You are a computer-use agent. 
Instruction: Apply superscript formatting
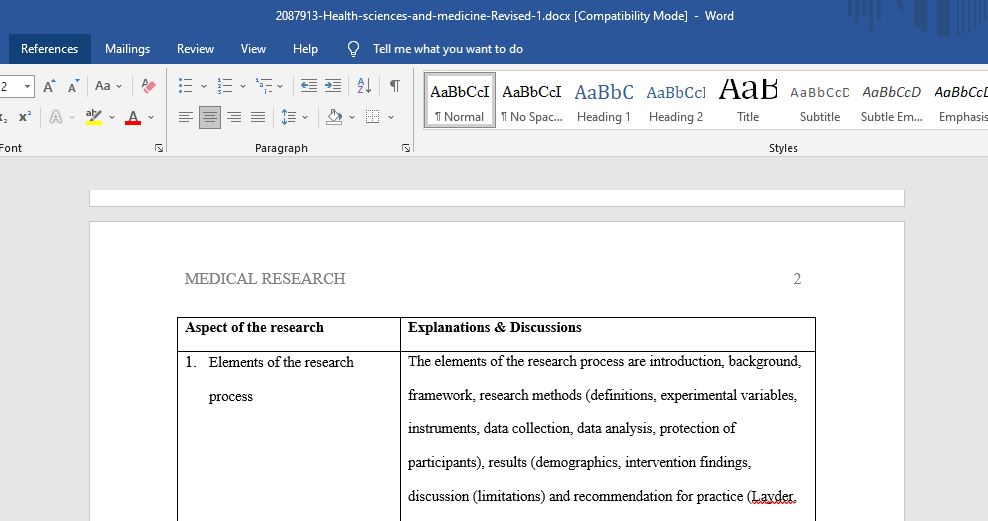25,117
